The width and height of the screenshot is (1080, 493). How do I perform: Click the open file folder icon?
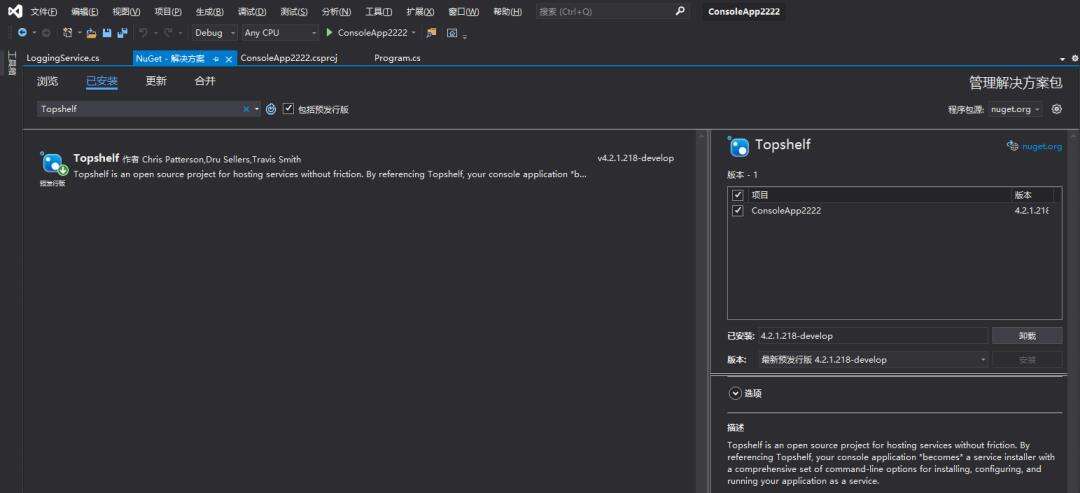(92, 32)
